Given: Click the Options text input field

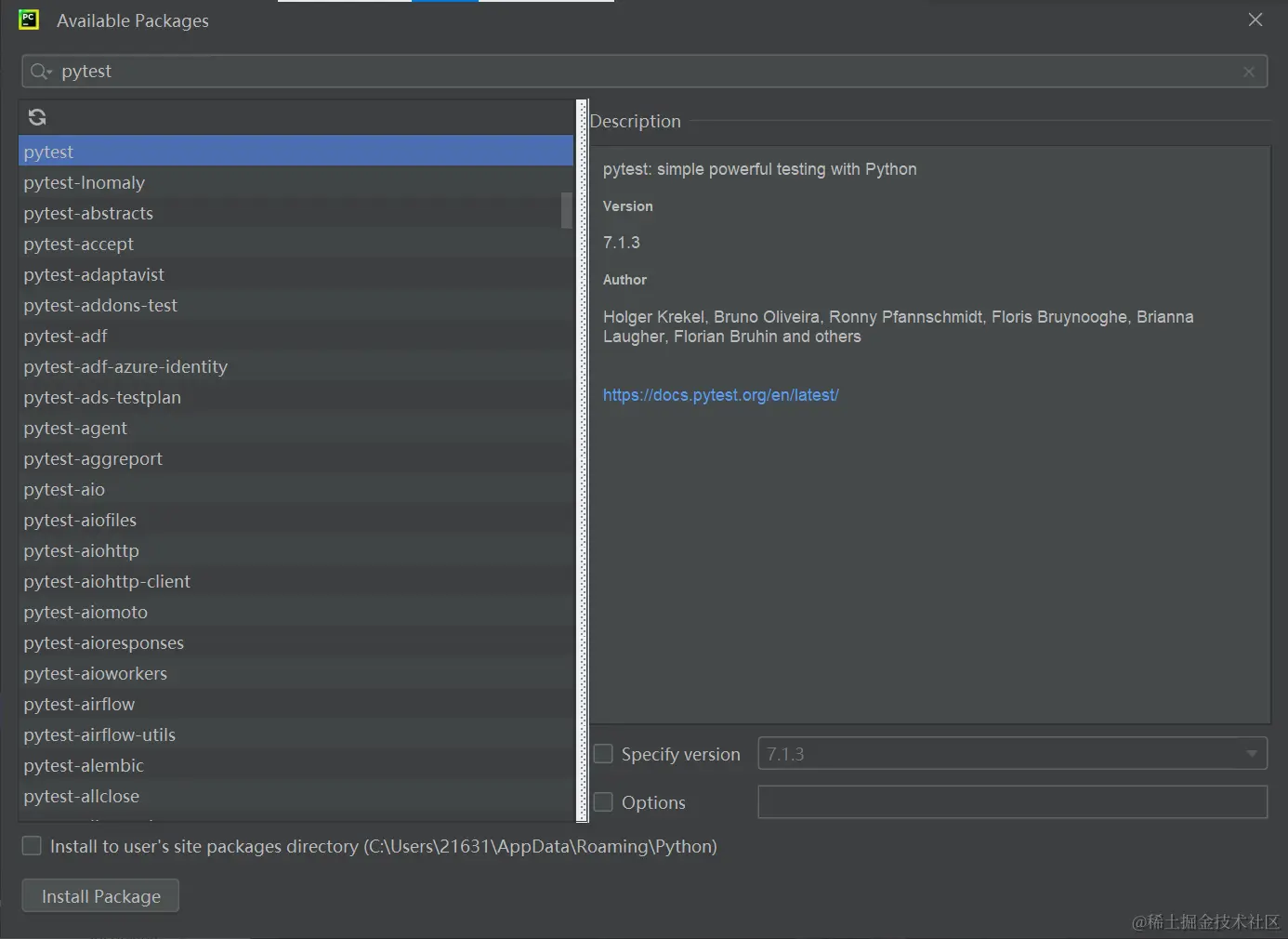Looking at the screenshot, I should [1013, 802].
